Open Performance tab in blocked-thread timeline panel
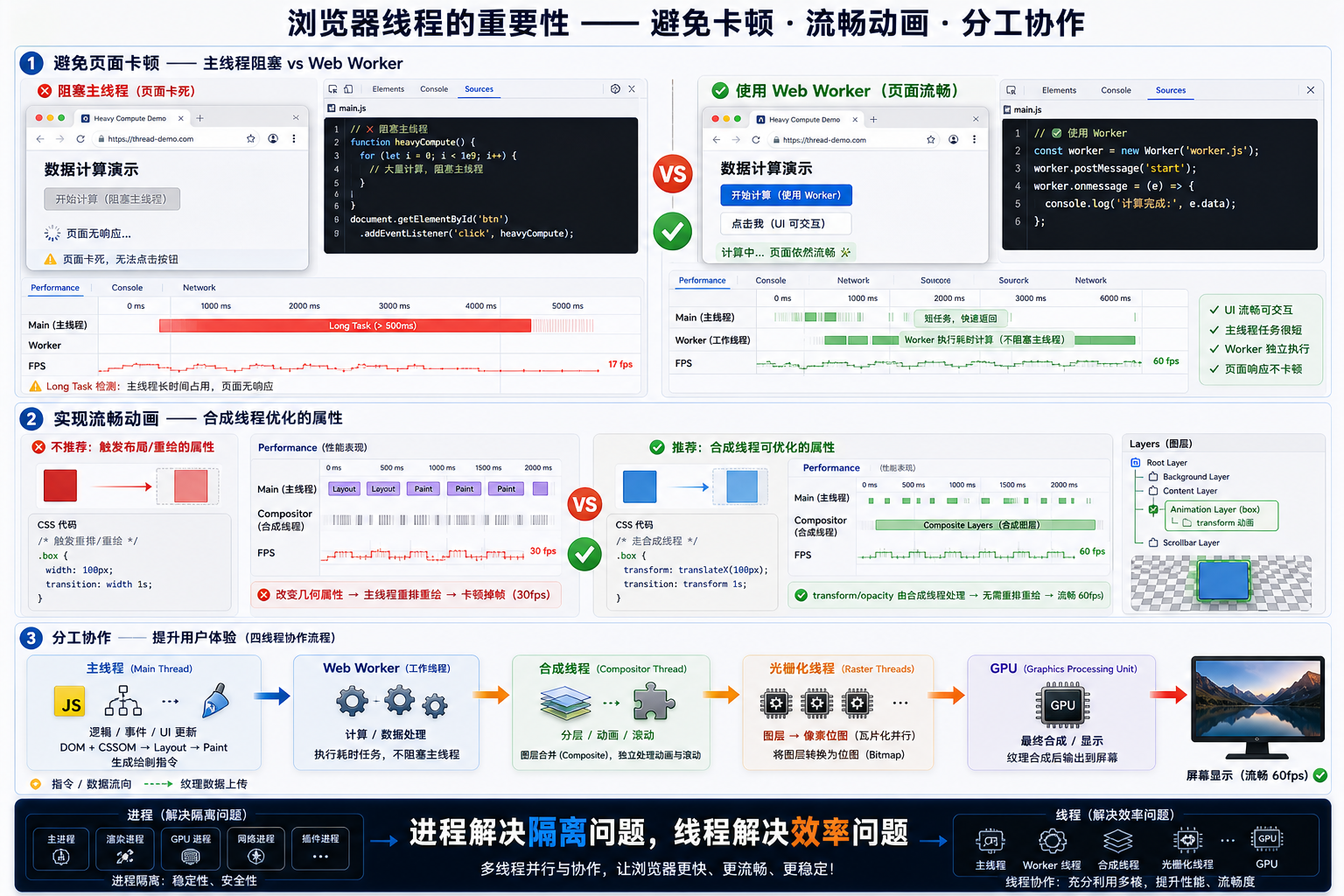The height and width of the screenshot is (896, 1344). pos(55,288)
